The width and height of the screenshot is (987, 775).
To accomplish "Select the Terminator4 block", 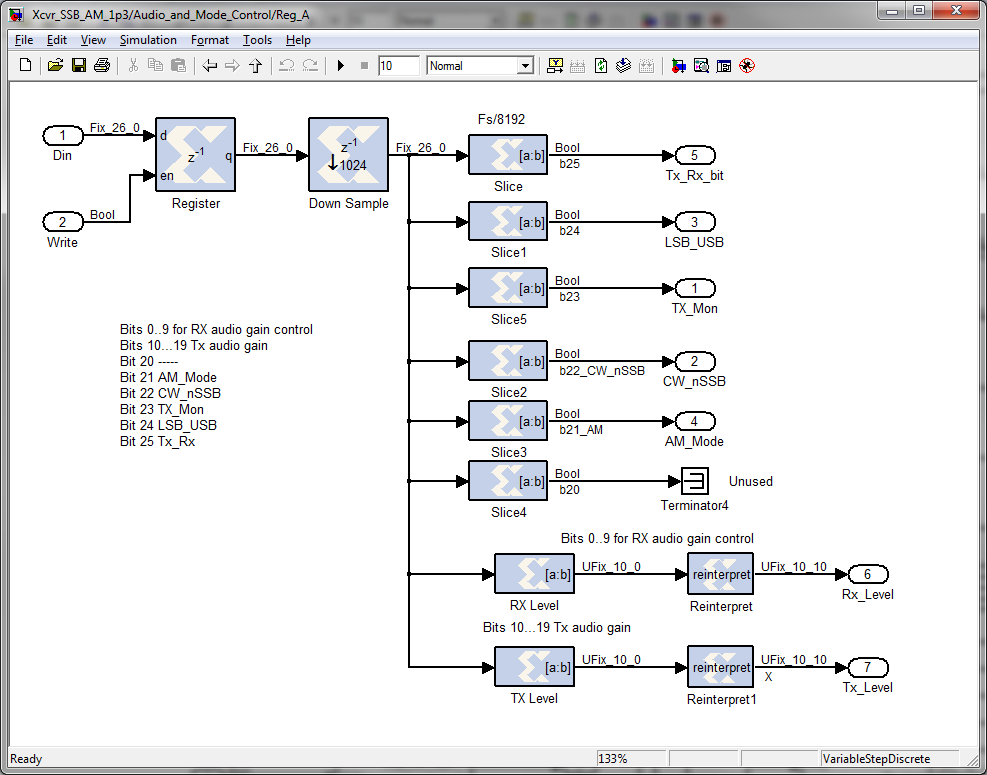I will [x=695, y=481].
